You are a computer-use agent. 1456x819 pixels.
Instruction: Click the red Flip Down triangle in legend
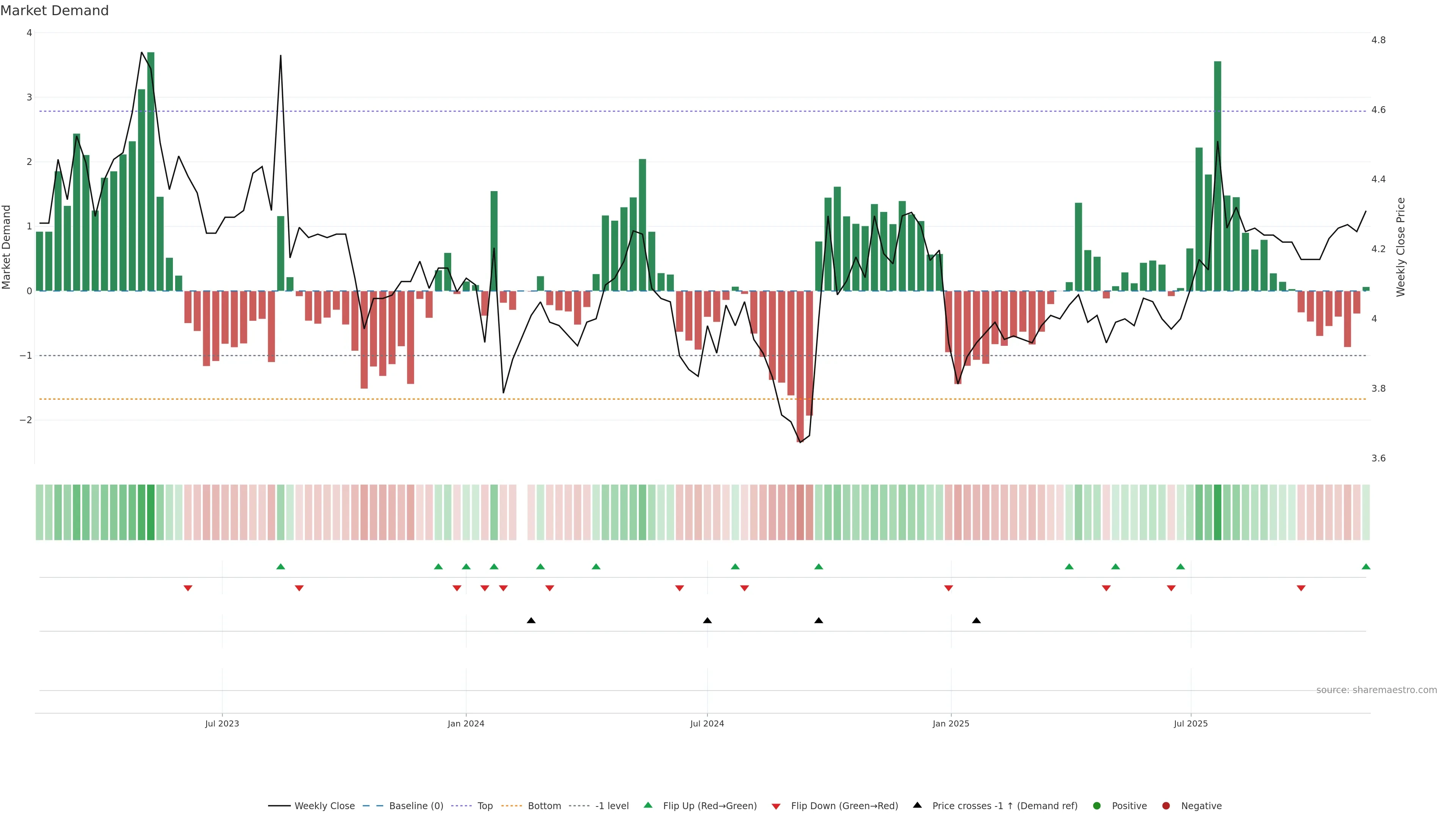(x=776, y=806)
